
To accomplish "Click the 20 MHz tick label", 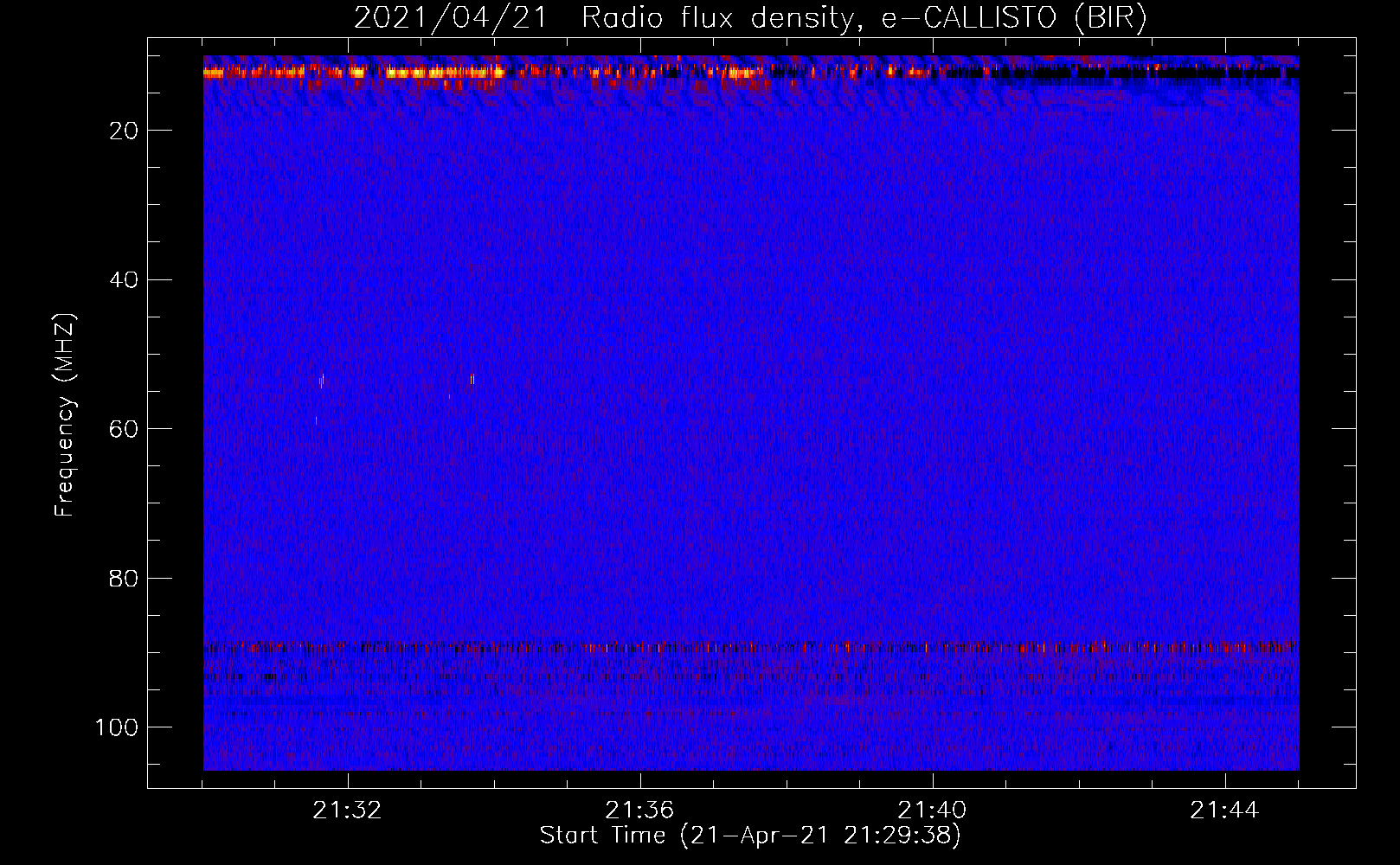I will pos(124,131).
